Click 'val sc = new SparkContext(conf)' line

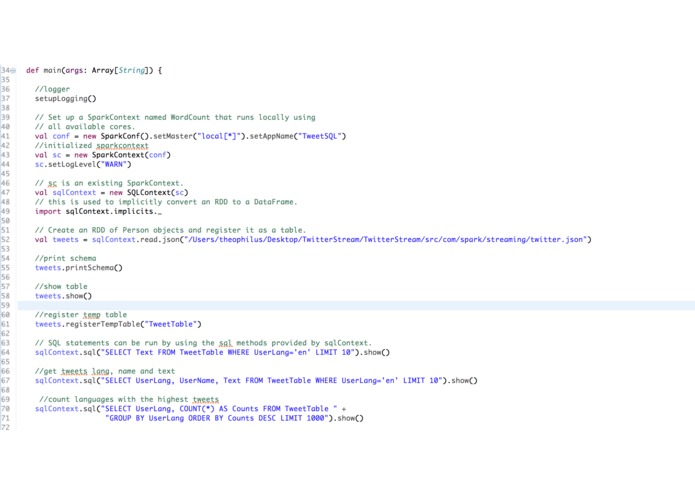(103, 155)
